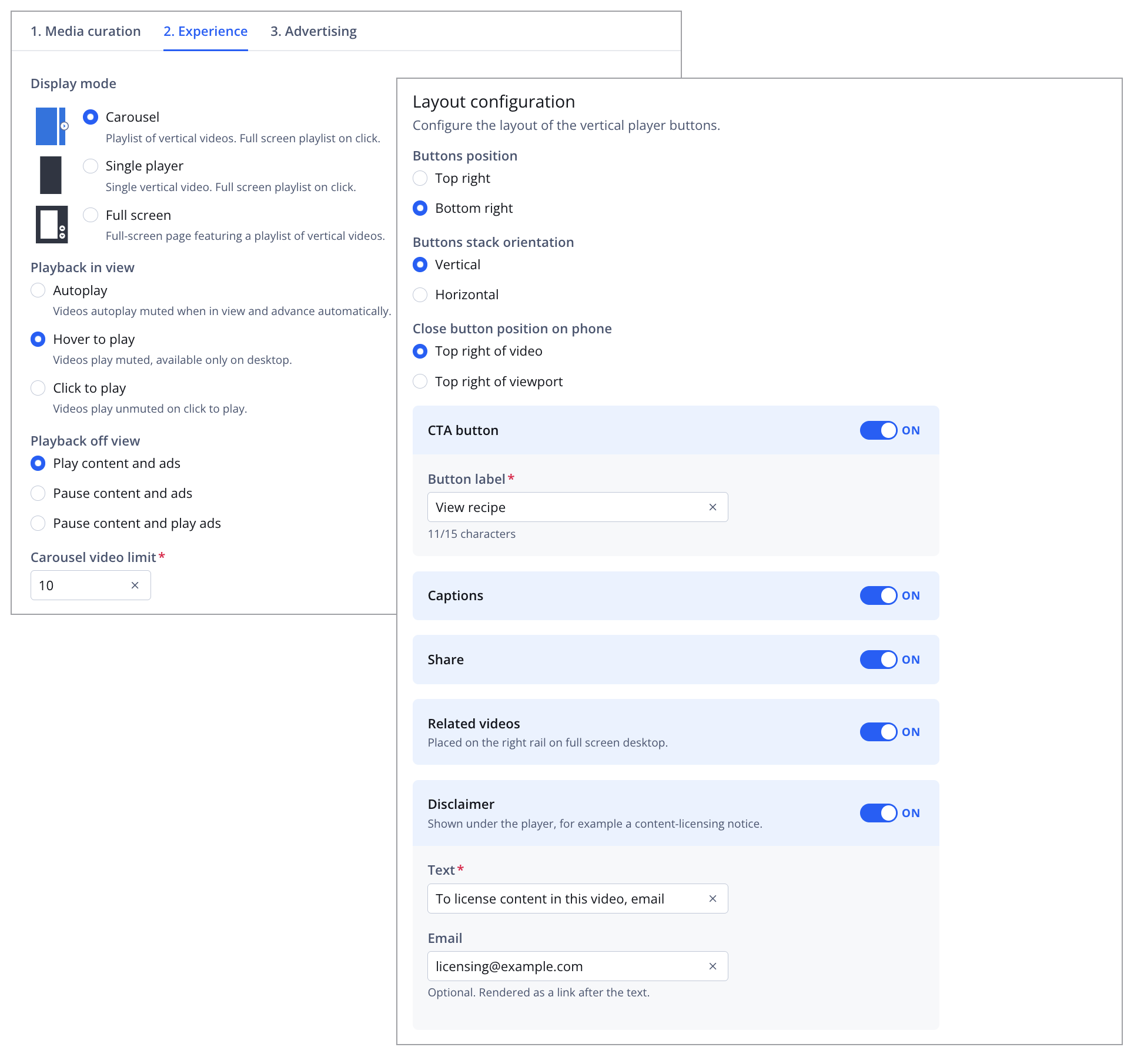The image size is (1144, 1064).
Task: Set buttons position to Top right
Action: [x=420, y=178]
